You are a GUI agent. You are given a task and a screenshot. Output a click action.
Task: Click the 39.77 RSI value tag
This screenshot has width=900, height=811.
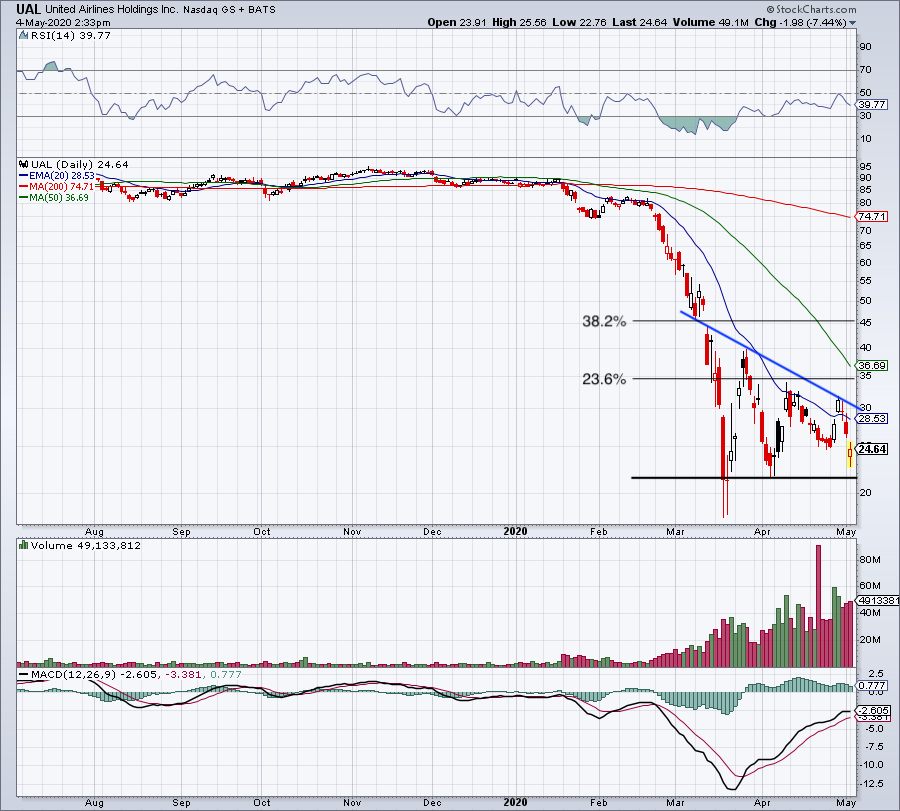[x=874, y=104]
